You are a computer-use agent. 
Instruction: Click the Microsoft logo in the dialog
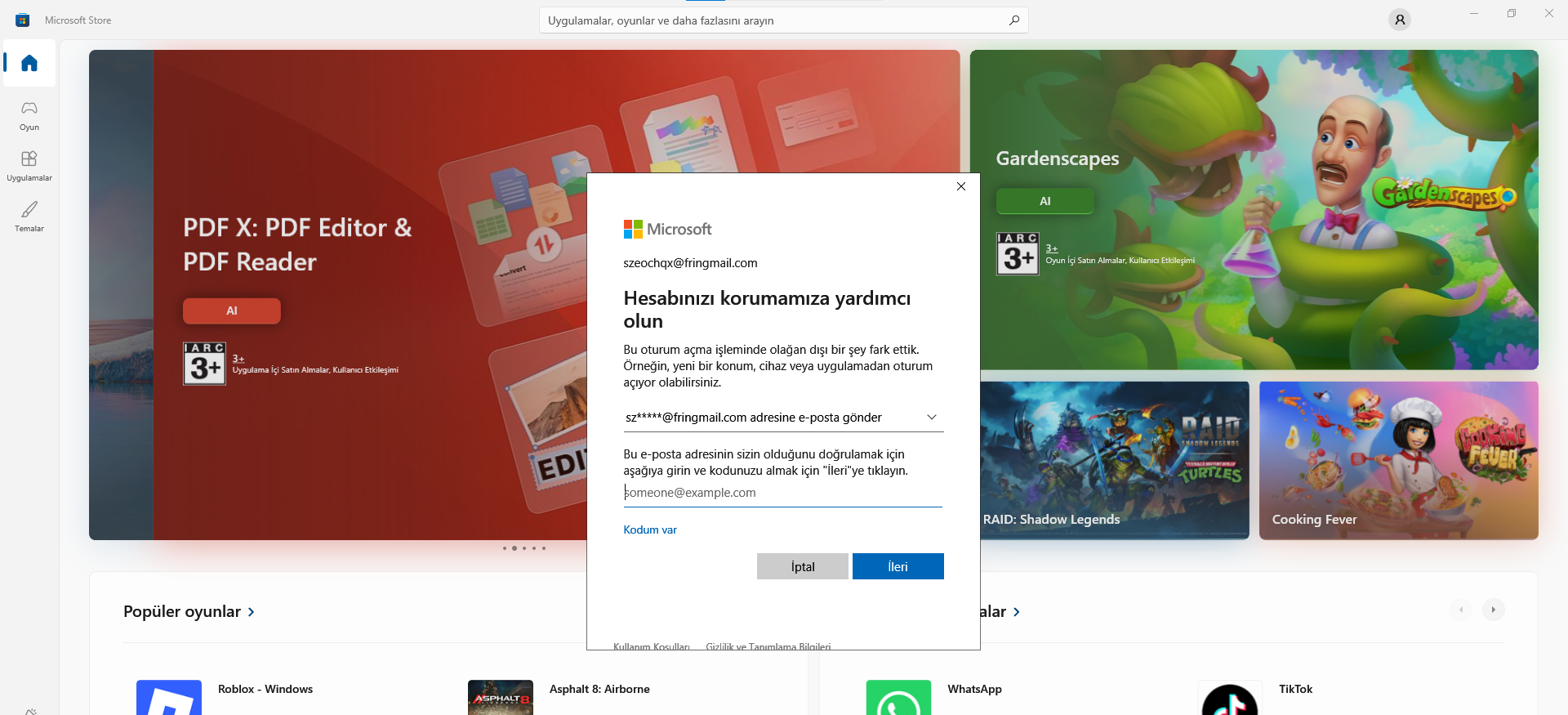(667, 229)
